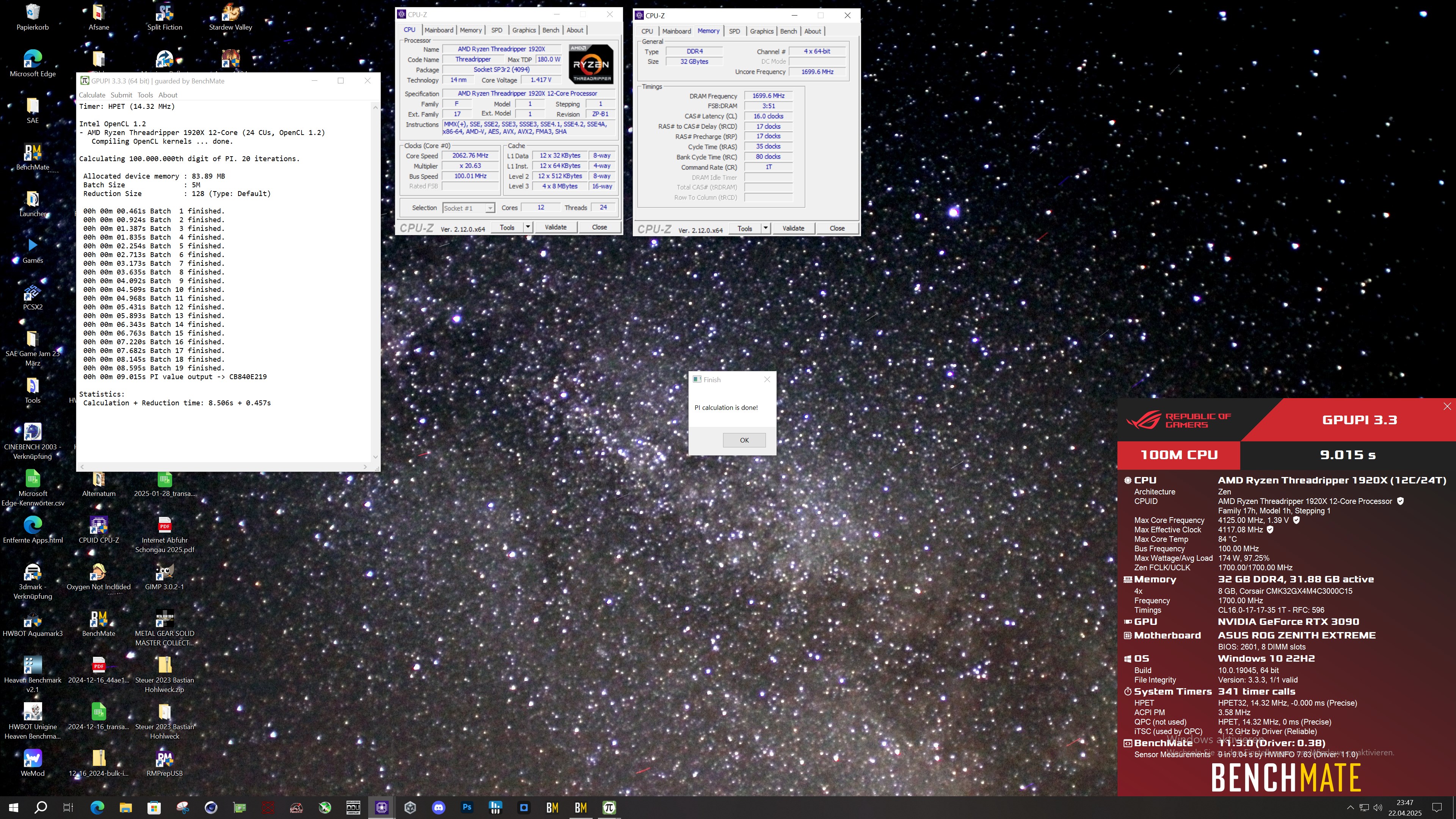Image resolution: width=1456 pixels, height=819 pixels.
Task: Click the DRAM Frequency value 1699.6 MHz
Action: 768,96
